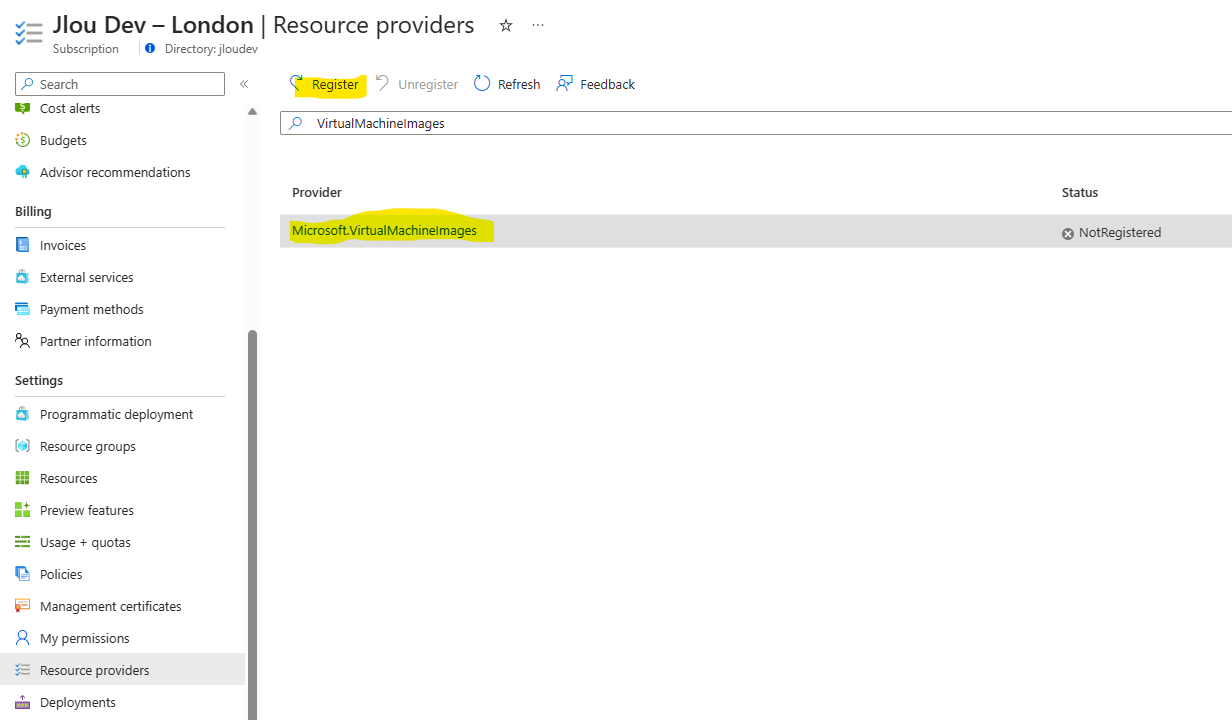Click the Resource groups cube icon
1232x720 pixels.
pyautogui.click(x=23, y=446)
